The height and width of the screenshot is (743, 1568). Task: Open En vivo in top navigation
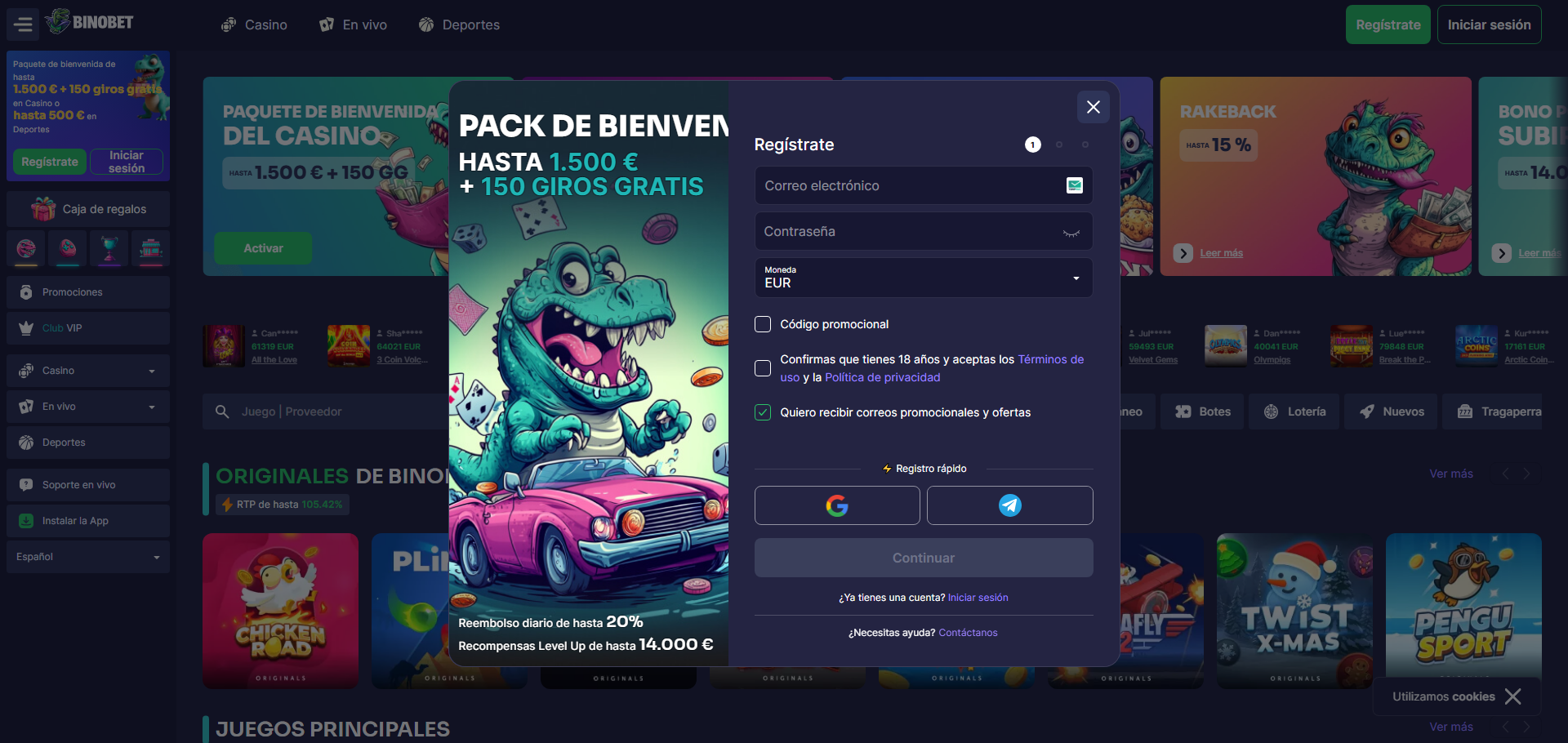tap(353, 24)
